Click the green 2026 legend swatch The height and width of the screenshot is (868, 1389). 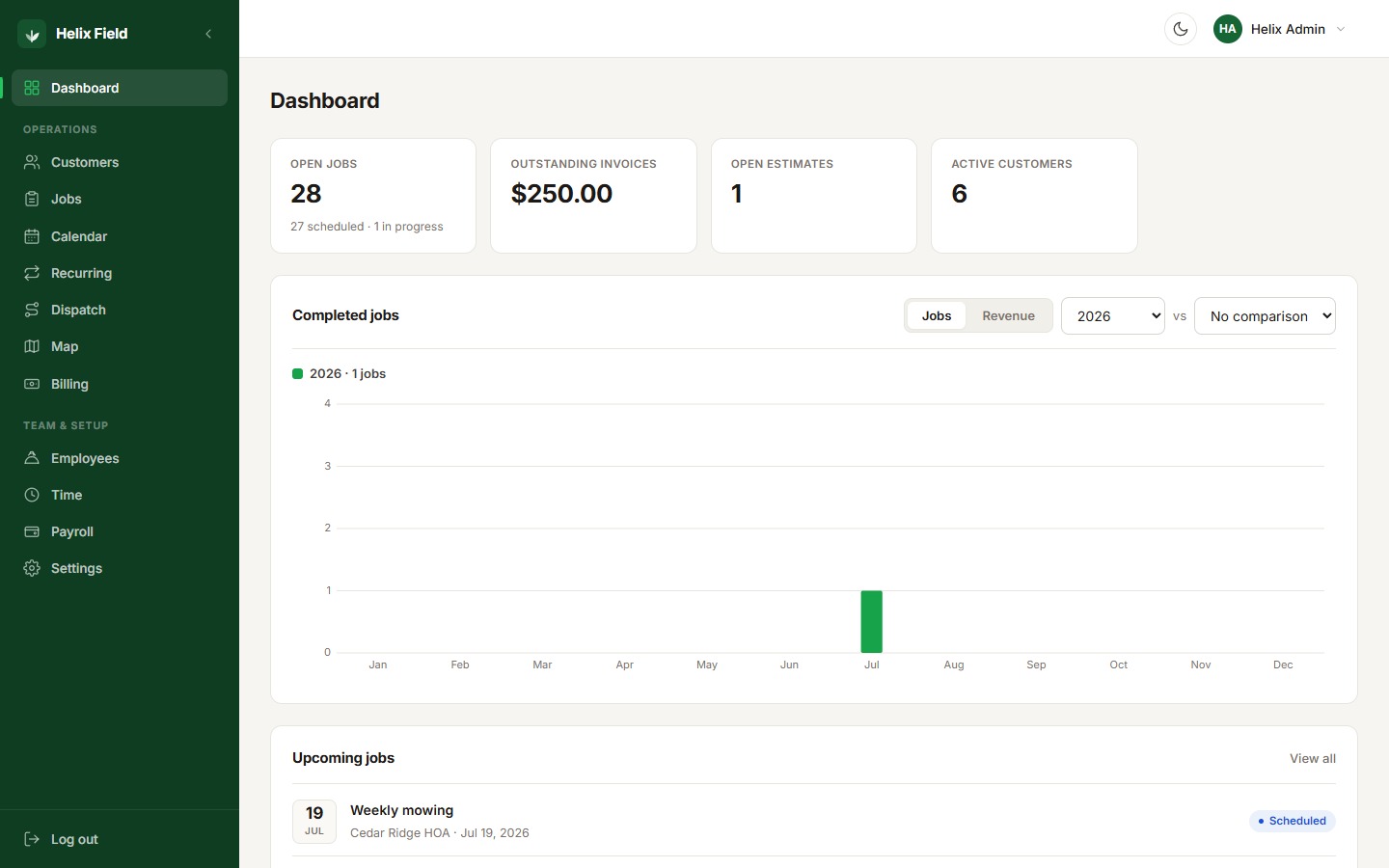tap(298, 373)
